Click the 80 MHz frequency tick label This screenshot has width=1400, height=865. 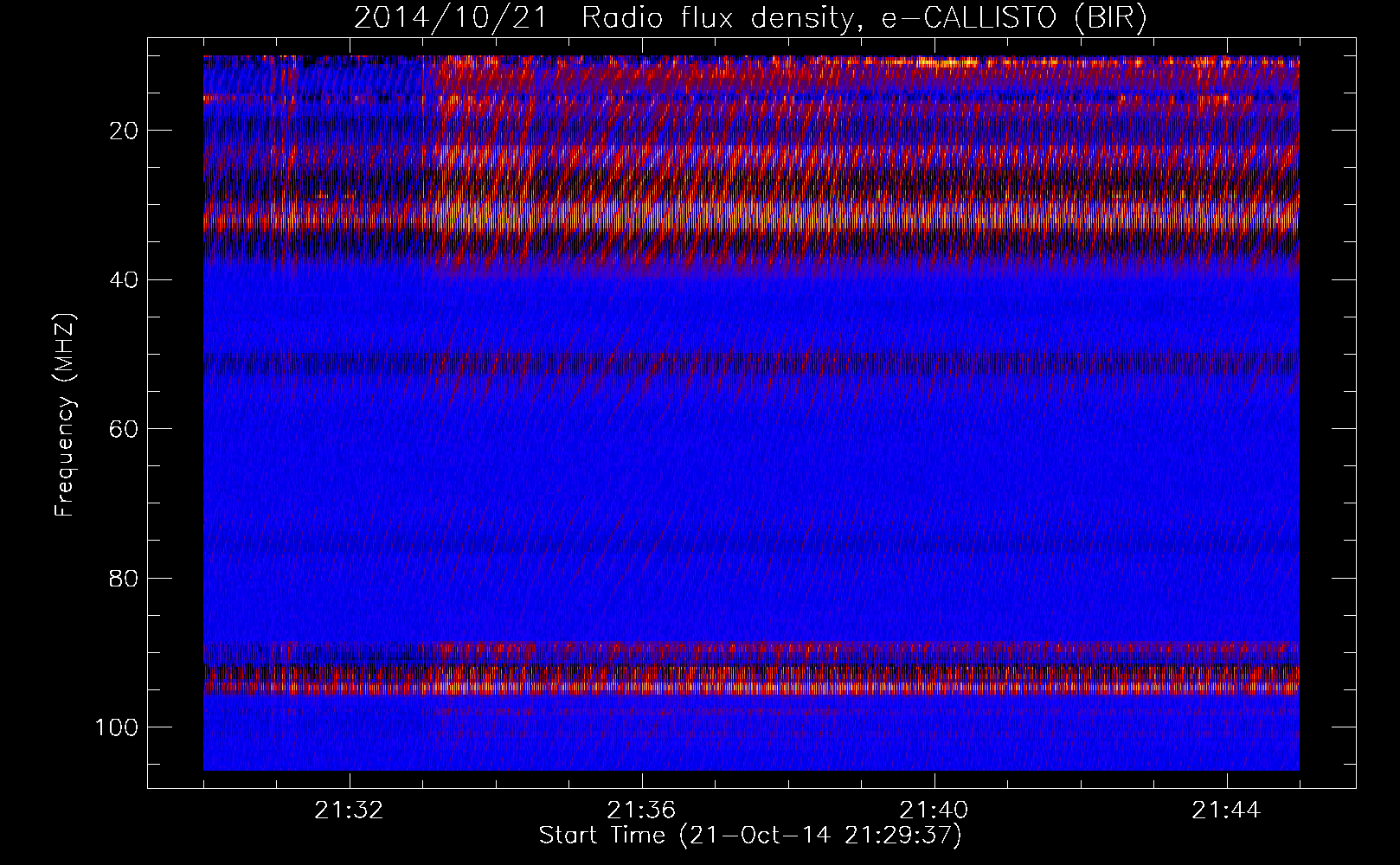124,577
